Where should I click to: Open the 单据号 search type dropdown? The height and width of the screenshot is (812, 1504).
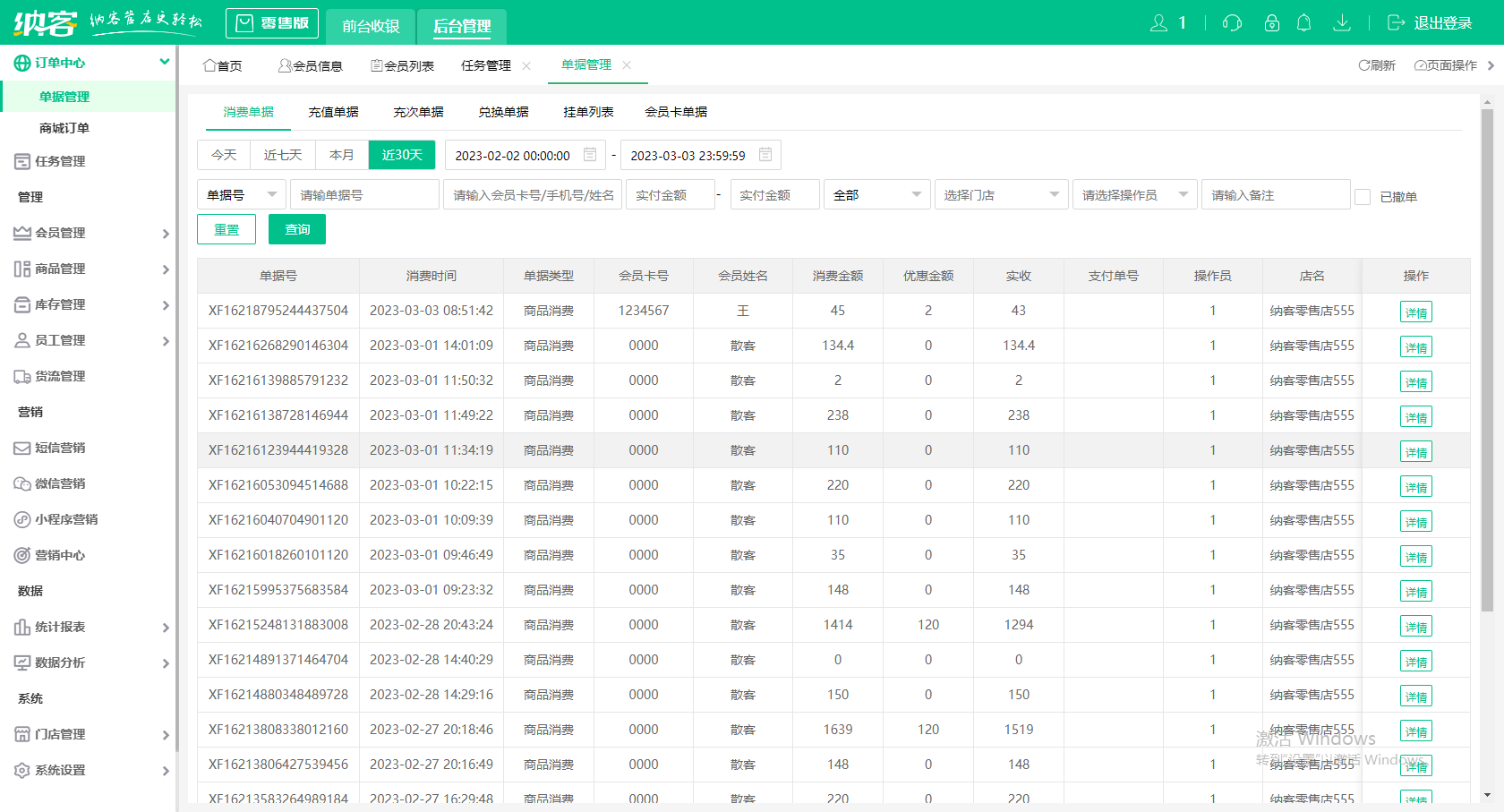click(241, 194)
